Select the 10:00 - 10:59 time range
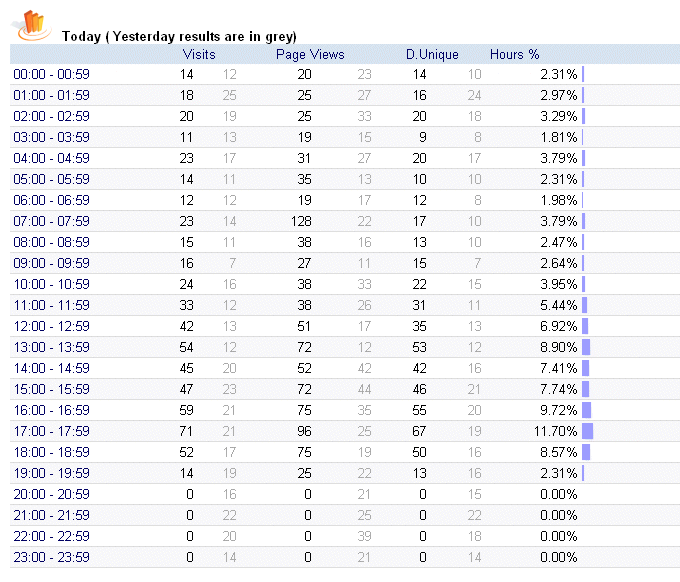This screenshot has height=582, width=680. tap(51, 284)
